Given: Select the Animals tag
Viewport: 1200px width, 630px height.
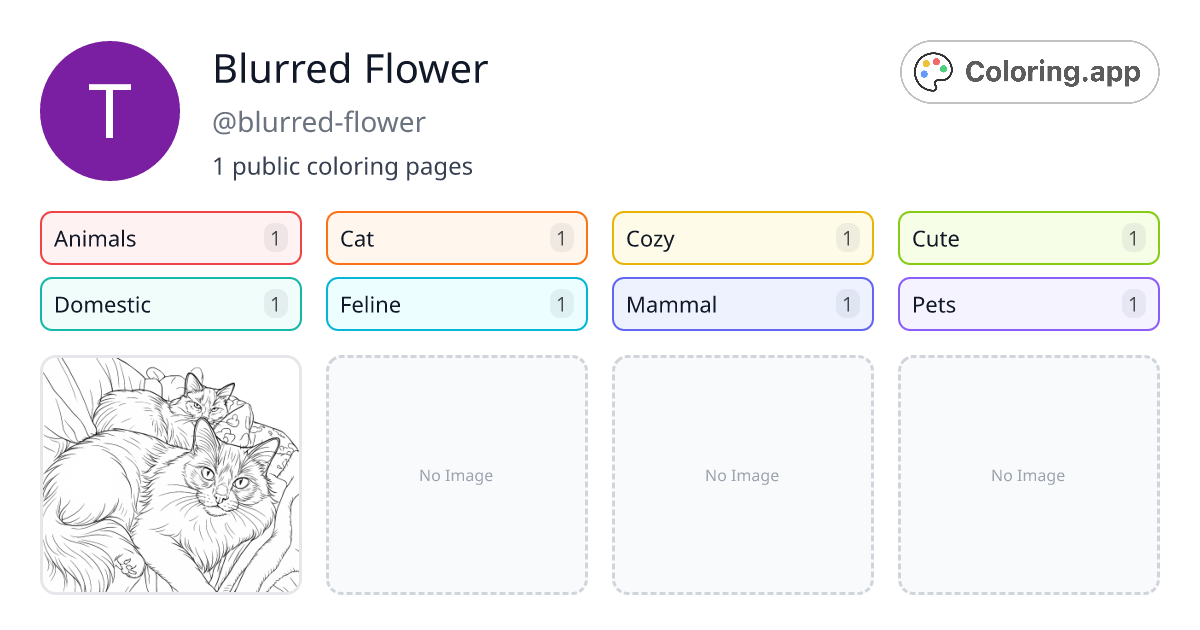Looking at the screenshot, I should pyautogui.click(x=171, y=238).
